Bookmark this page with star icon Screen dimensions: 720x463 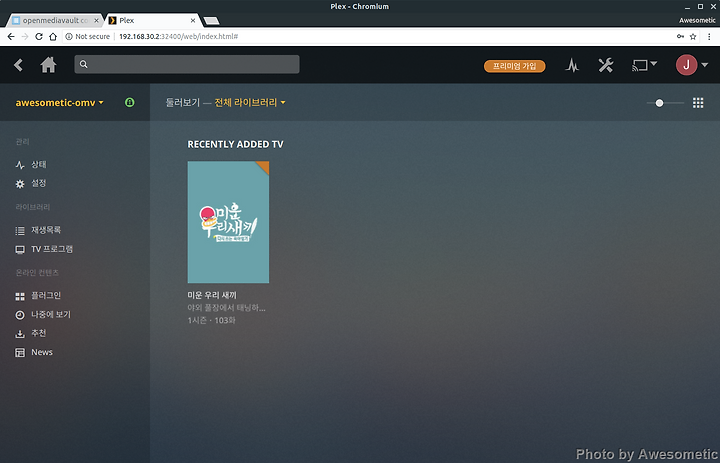pos(693,36)
